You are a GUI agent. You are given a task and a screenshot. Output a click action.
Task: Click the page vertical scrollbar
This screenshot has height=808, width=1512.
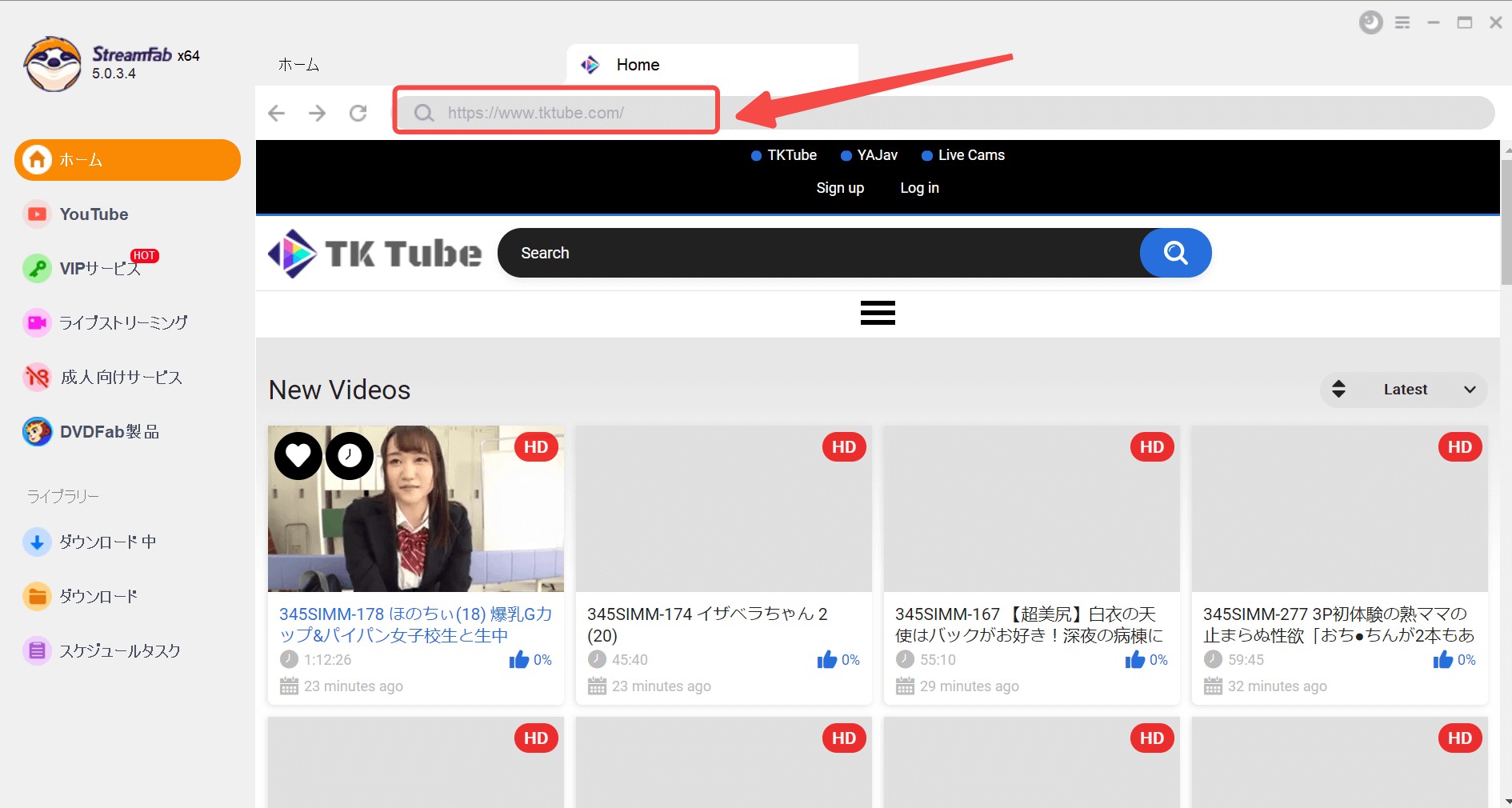(1506, 222)
